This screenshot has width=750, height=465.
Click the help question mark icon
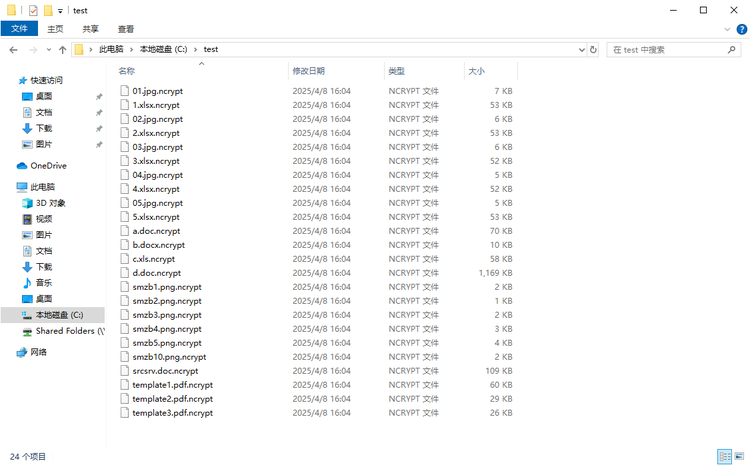pos(741,29)
